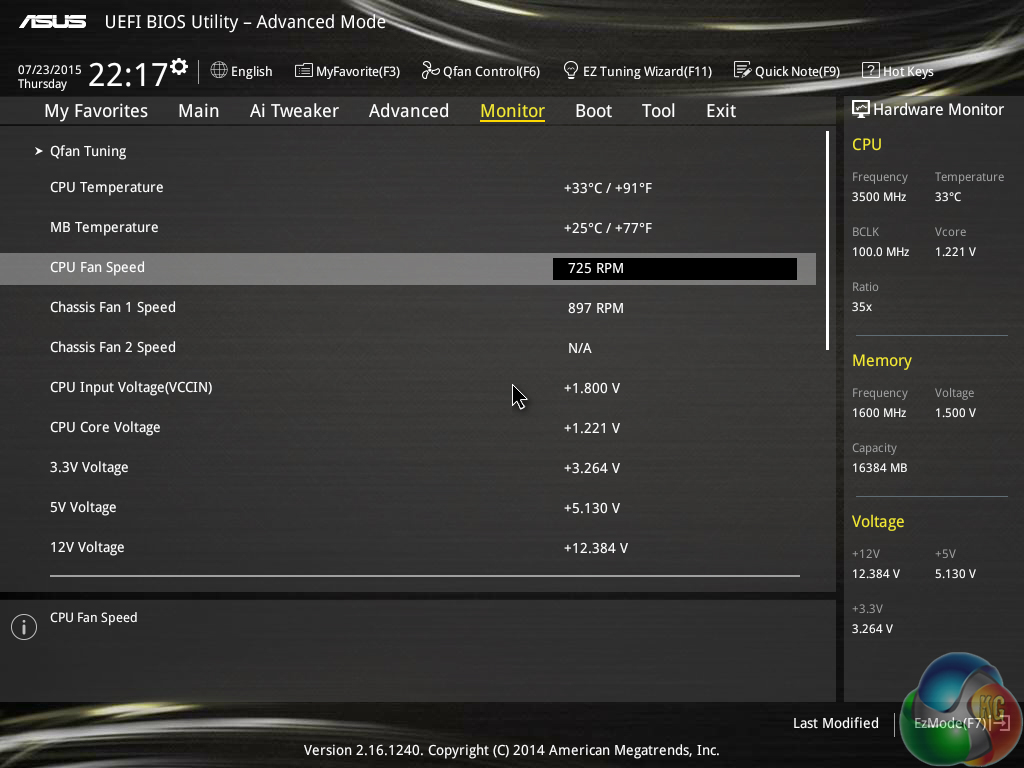This screenshot has height=768, width=1024.
Task: Expand the Qfan Tuning submenu
Action: [x=88, y=151]
